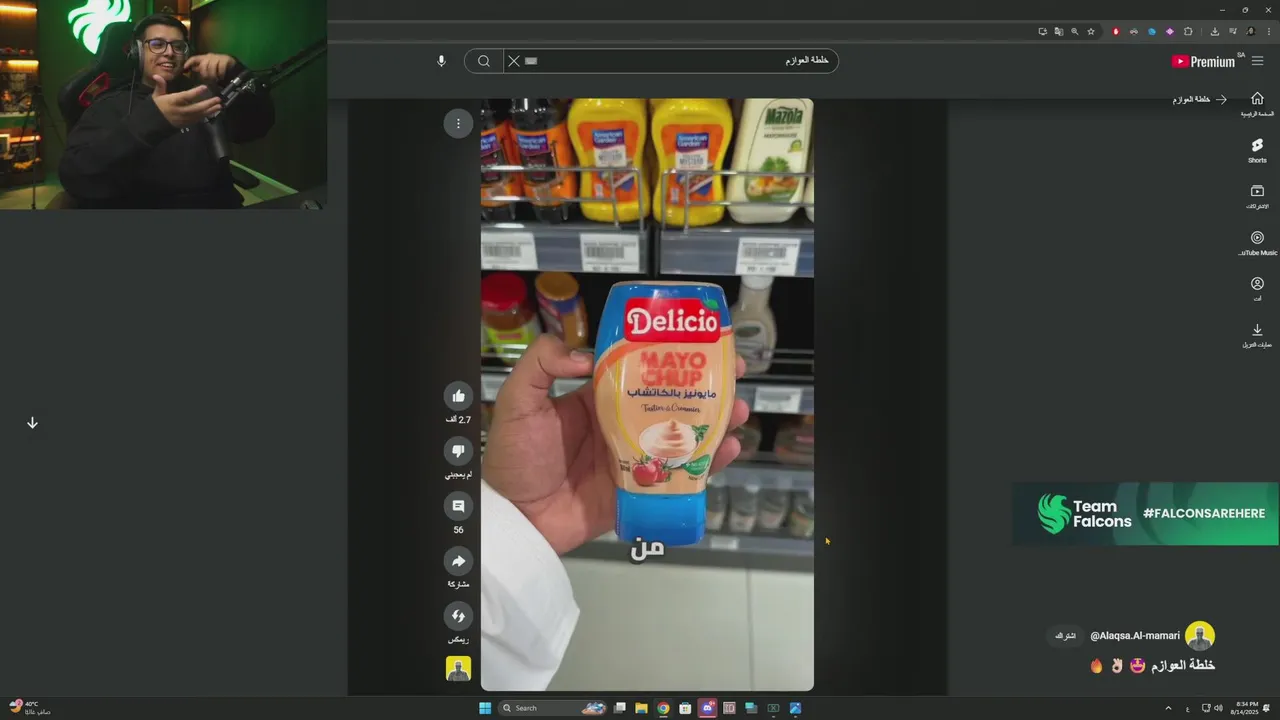1280x720 pixels.
Task: Open YouTube Premium logo home link
Action: click(1204, 61)
